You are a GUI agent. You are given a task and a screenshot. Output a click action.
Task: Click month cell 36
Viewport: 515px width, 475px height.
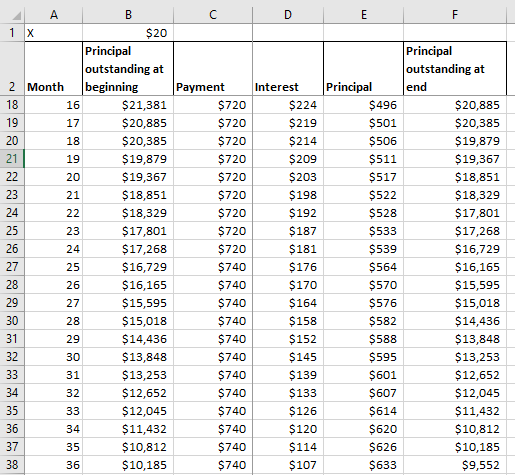point(53,465)
